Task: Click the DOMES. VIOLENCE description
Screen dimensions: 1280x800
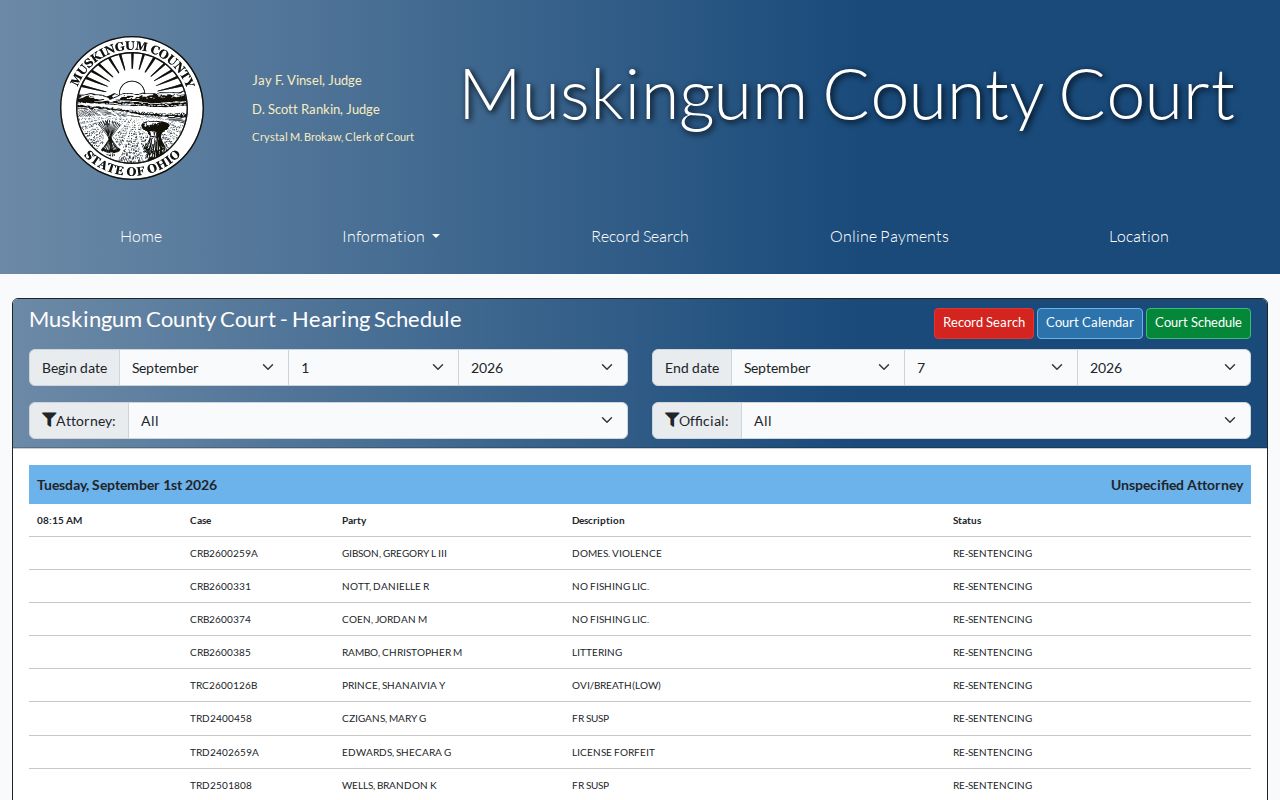Action: [617, 553]
